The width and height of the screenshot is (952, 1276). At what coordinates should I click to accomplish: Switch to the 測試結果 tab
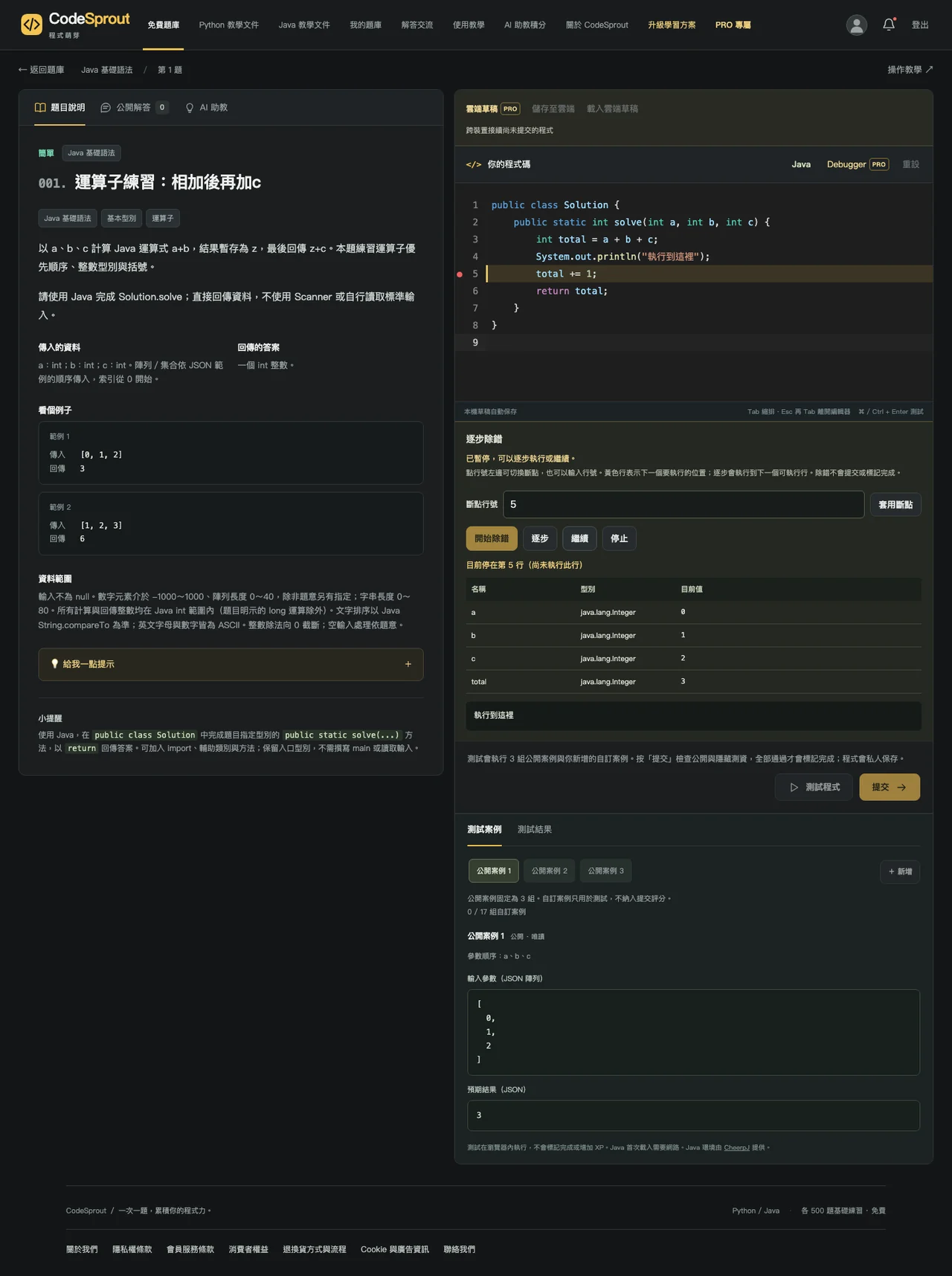pos(535,830)
